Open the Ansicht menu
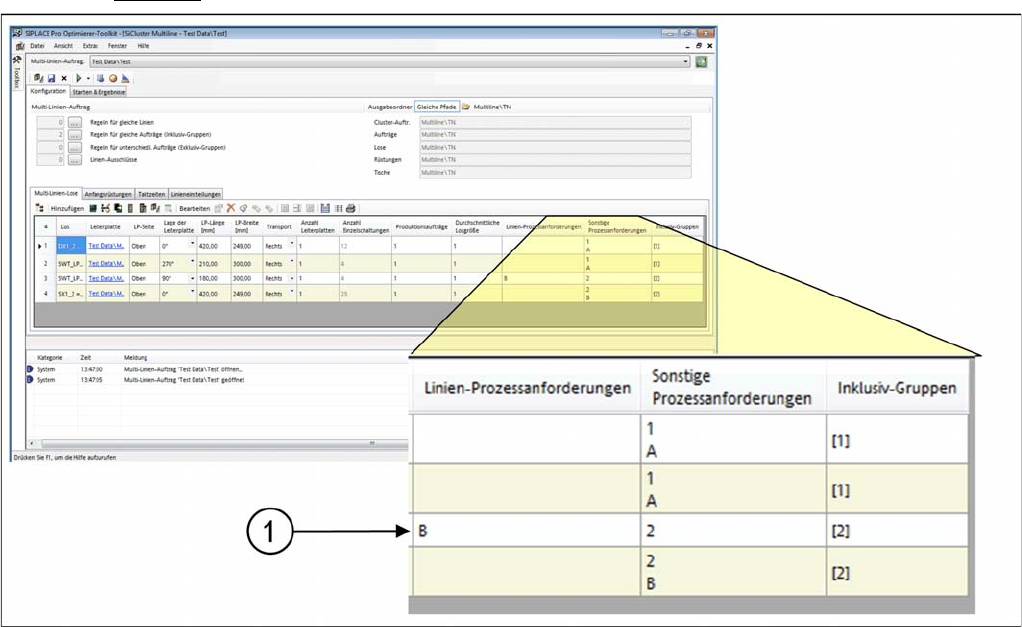This screenshot has width=1022, height=627. (x=63, y=46)
